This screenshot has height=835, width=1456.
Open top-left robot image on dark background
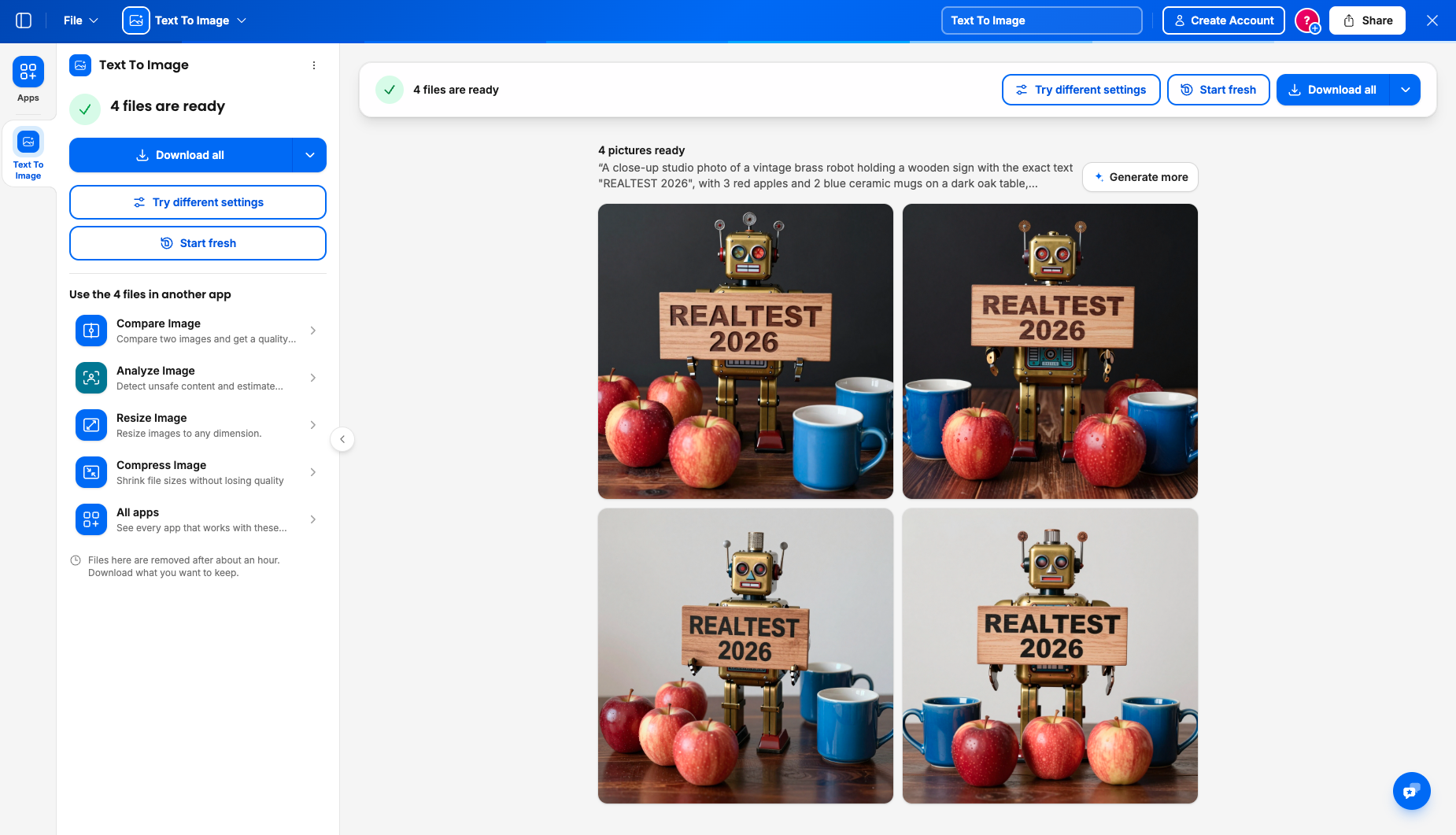coord(745,351)
